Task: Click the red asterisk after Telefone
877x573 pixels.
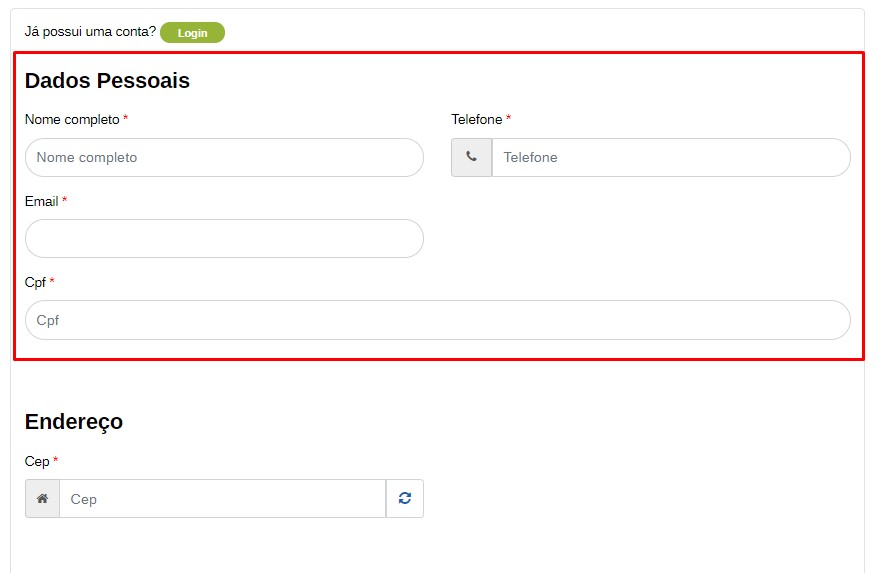Action: [x=509, y=119]
